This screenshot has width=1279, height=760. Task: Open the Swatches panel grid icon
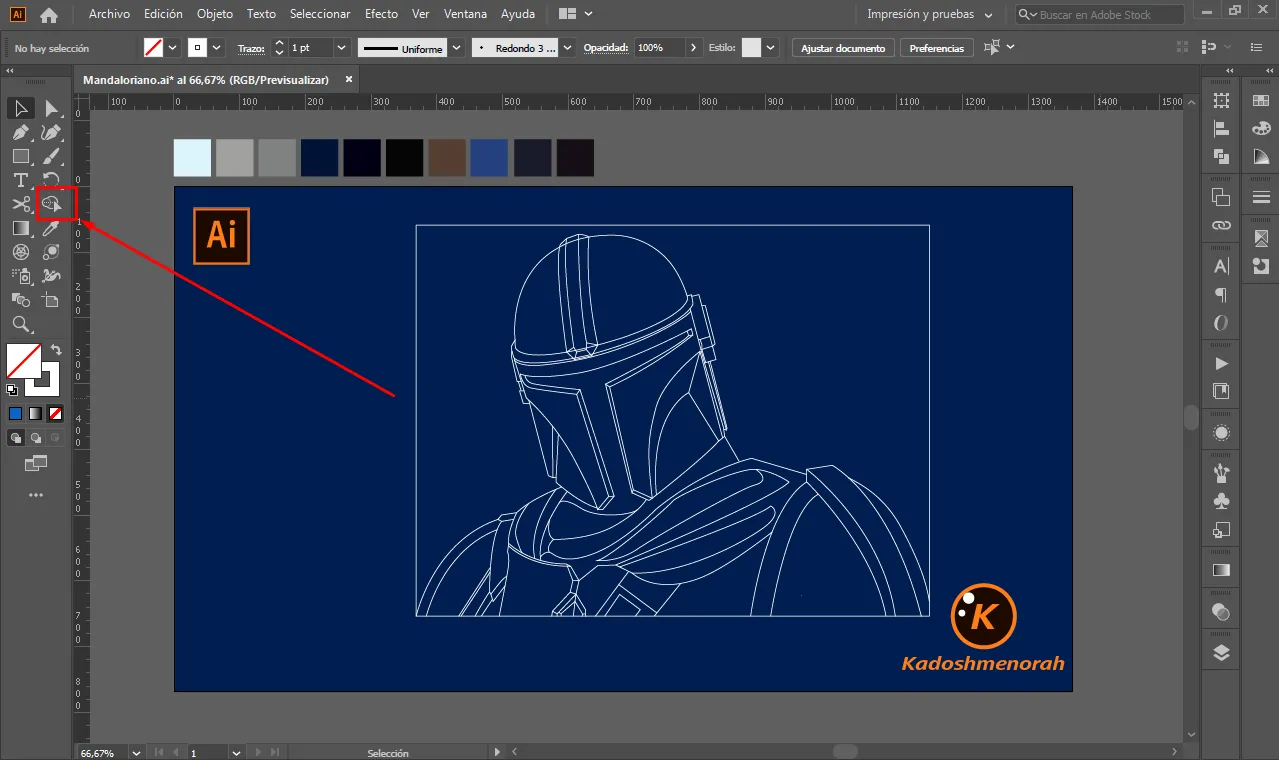[x=1260, y=100]
